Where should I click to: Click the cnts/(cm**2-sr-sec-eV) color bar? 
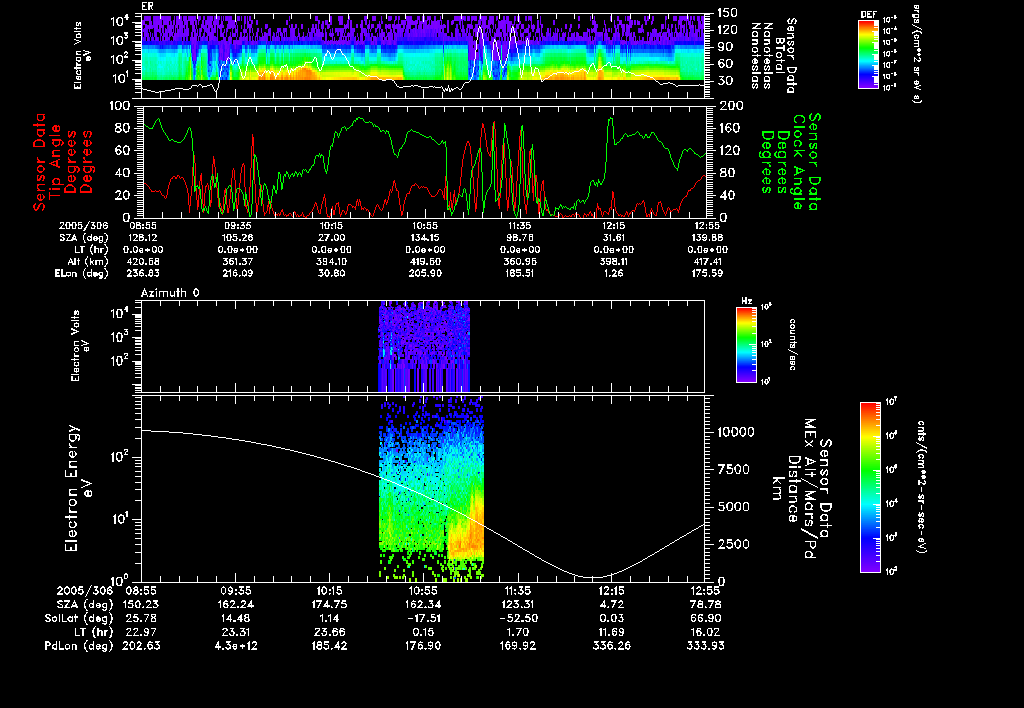[x=869, y=487]
